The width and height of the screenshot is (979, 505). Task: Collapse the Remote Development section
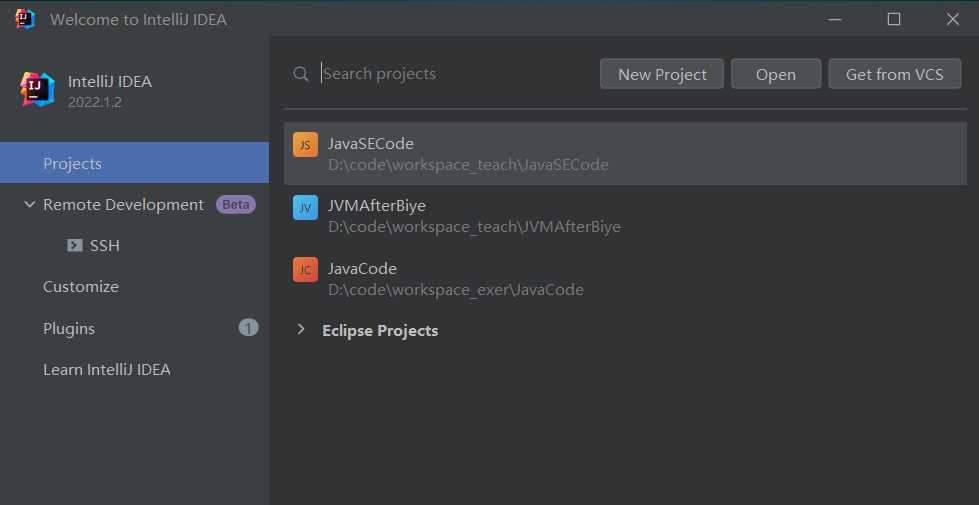coord(28,205)
